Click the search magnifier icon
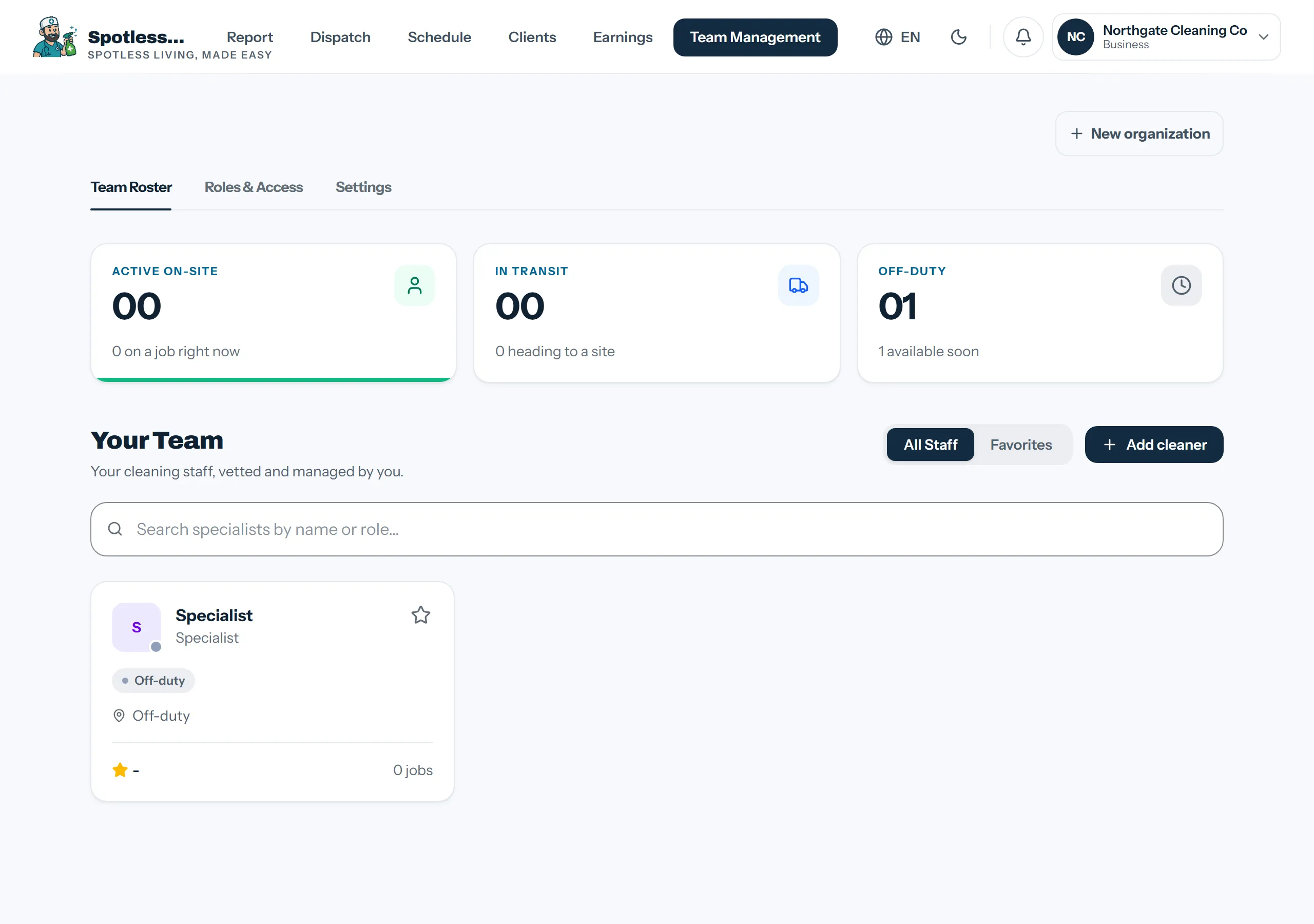 point(115,529)
